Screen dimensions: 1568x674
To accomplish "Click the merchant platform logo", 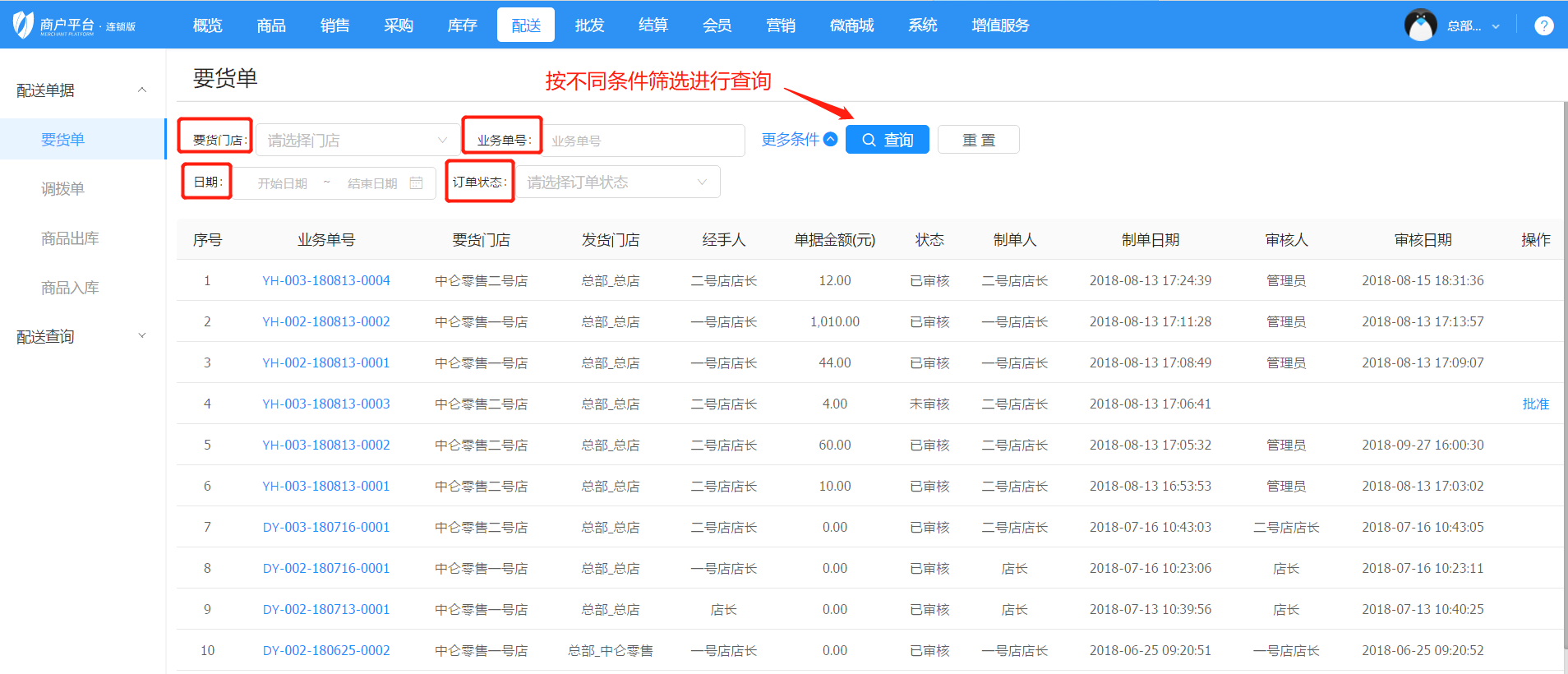I will tap(74, 25).
